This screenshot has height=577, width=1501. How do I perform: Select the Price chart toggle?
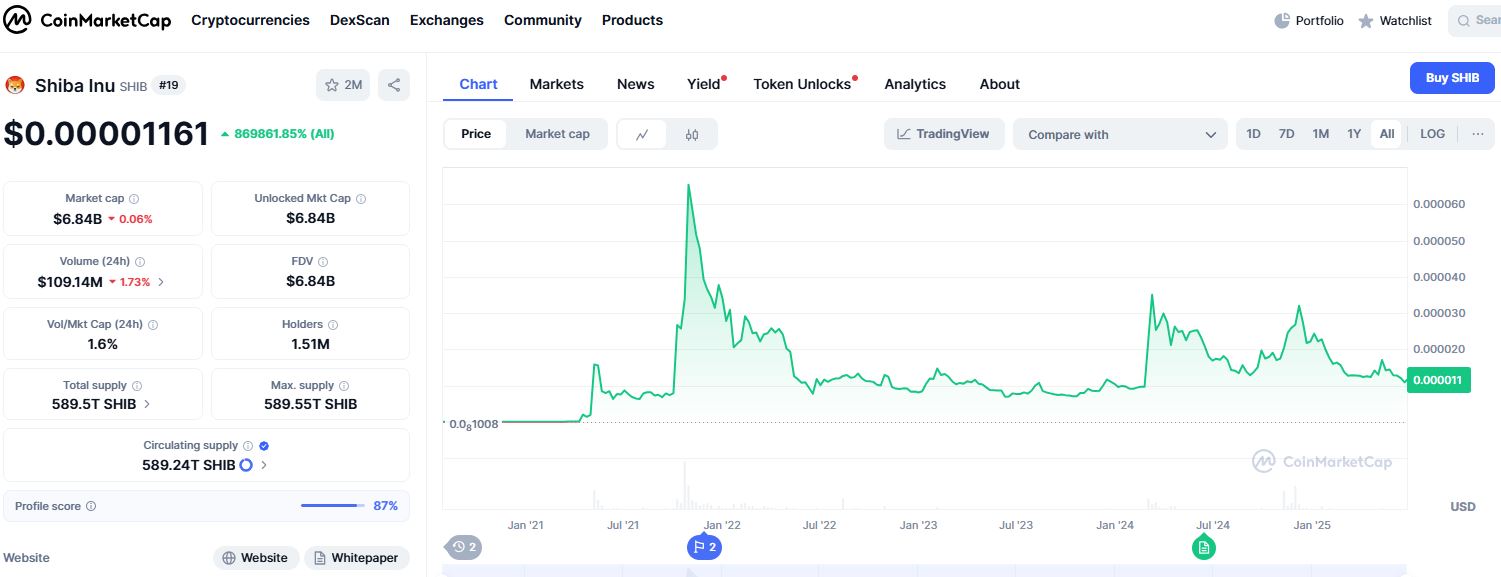(x=476, y=134)
